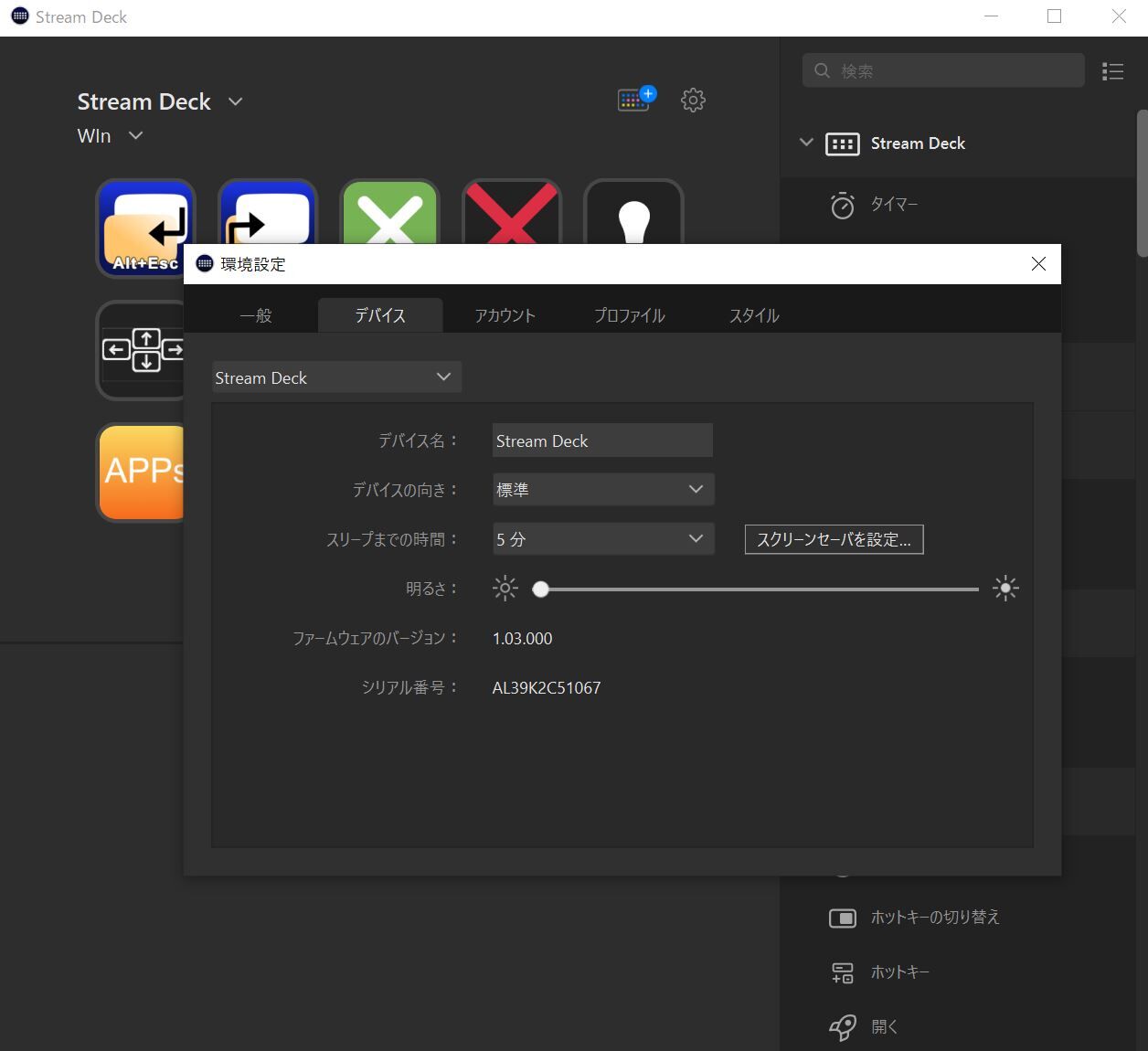Click the high brightness sun icon
This screenshot has width=1148, height=1051.
click(x=1005, y=588)
